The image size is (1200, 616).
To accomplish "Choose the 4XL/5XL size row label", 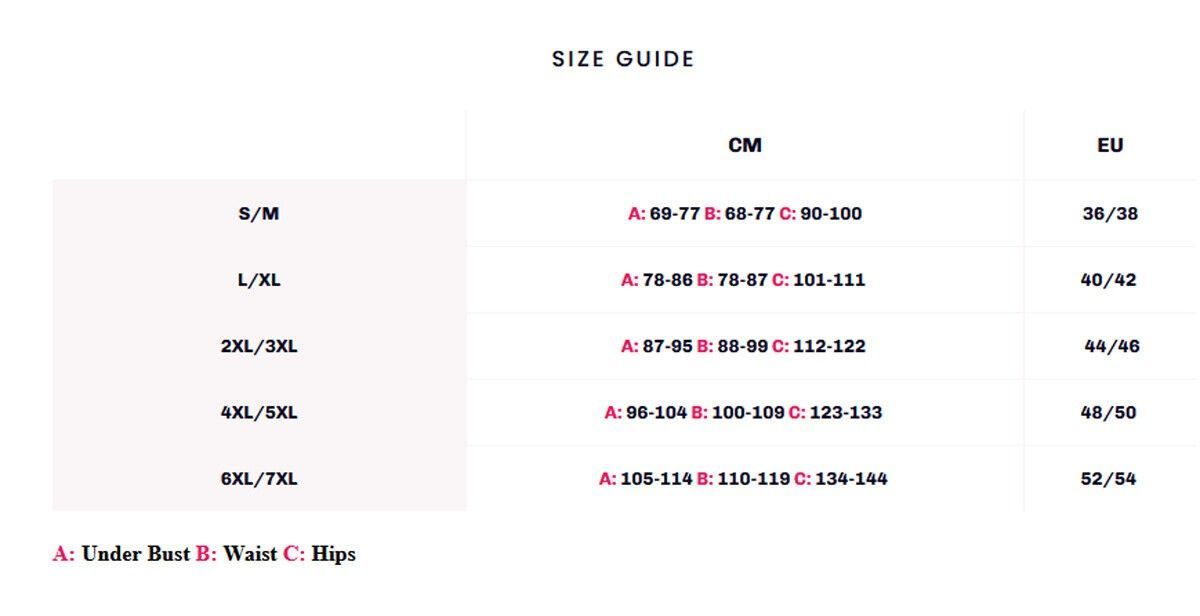I will 259,412.
